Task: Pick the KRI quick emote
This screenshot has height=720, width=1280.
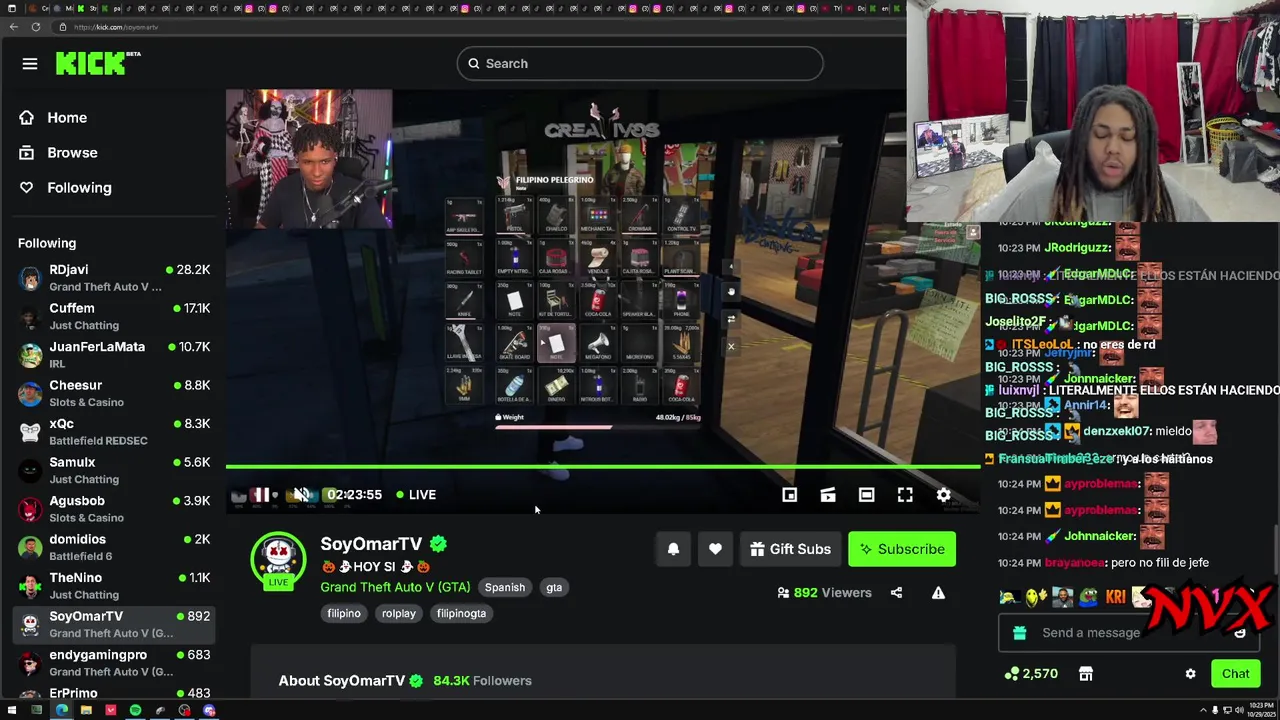Action: 1115,597
